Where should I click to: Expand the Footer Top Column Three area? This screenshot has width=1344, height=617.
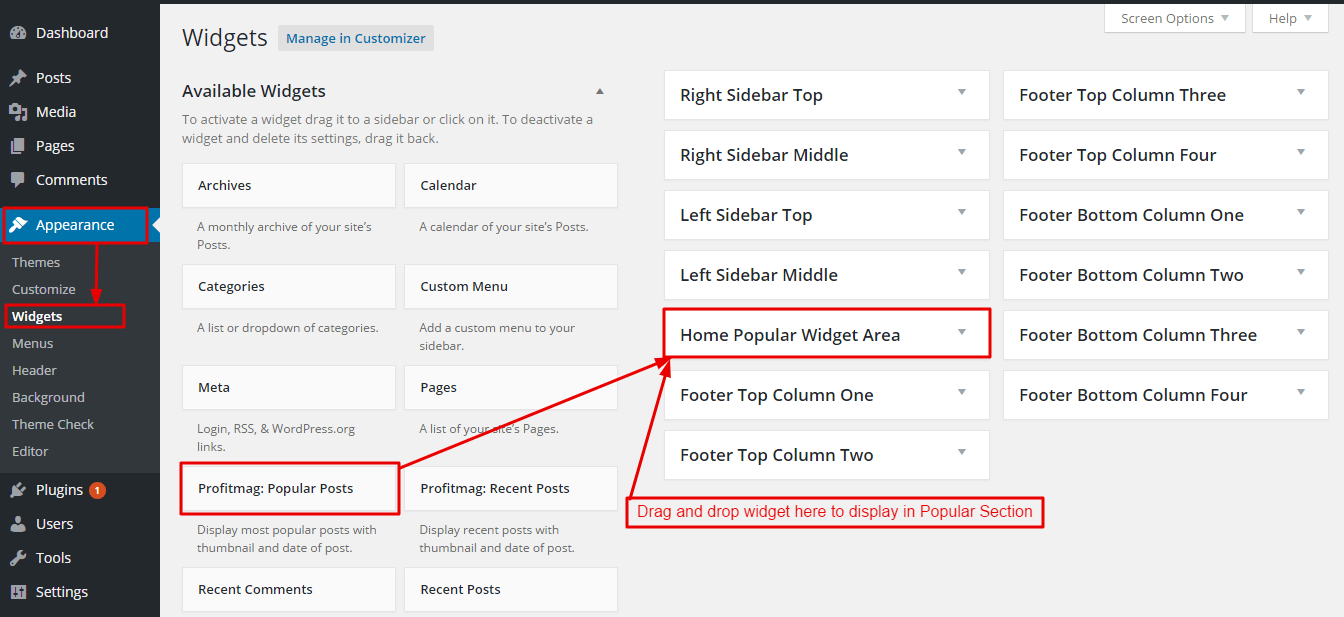click(1301, 92)
